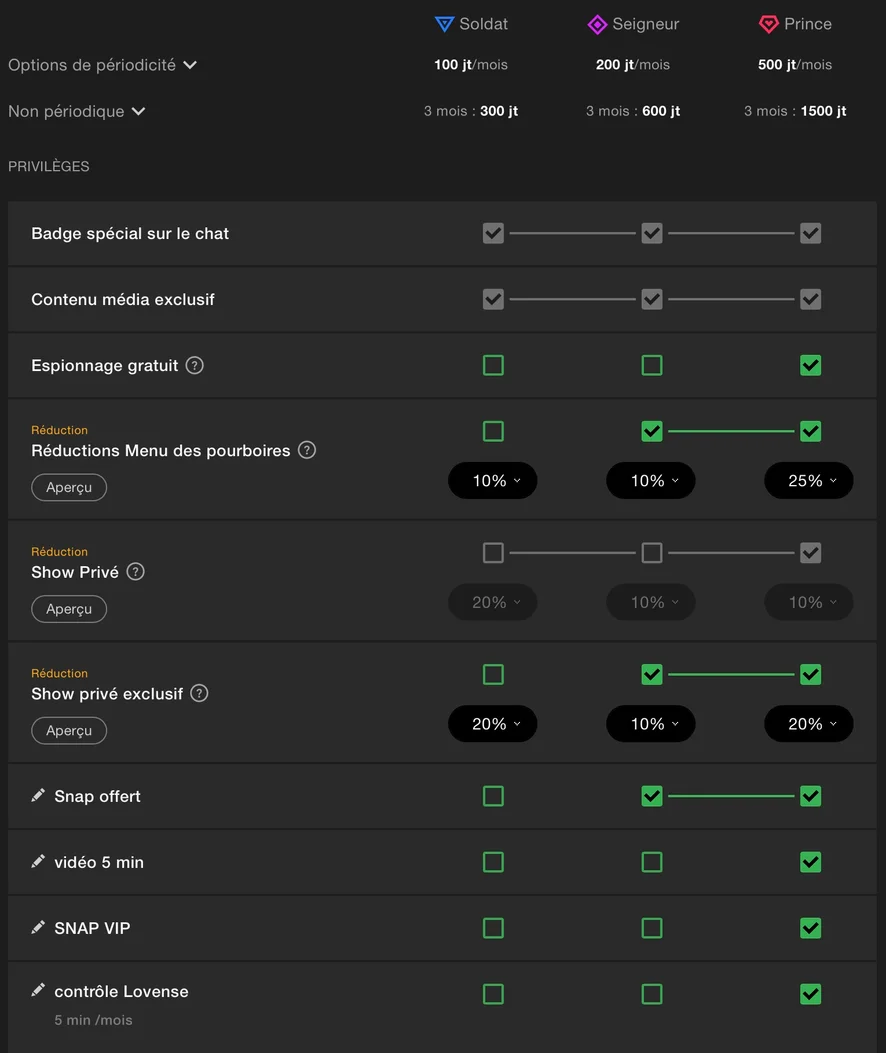Uncheck Snap offert for Seigneur tier
This screenshot has width=886, height=1053.
[x=652, y=796]
